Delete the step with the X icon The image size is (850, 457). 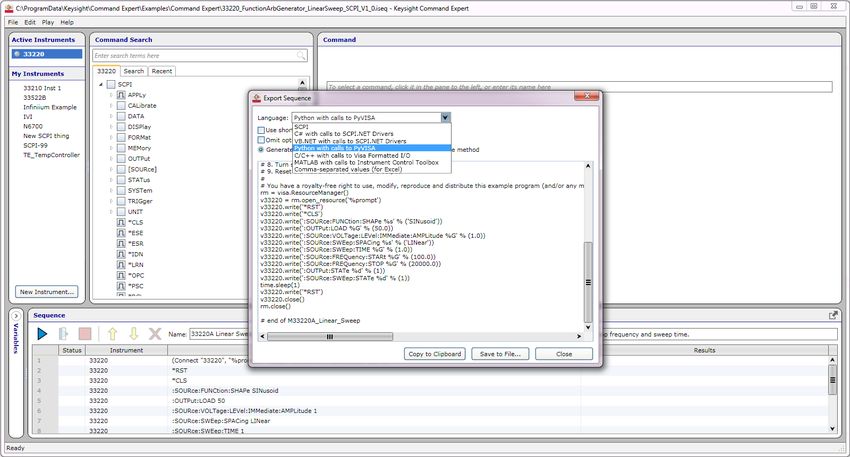[x=155, y=334]
